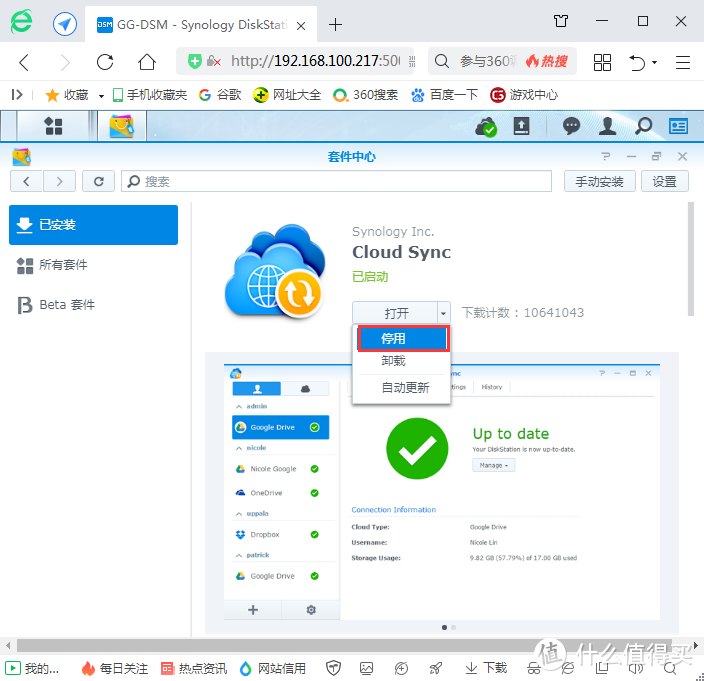Screen dimensions: 704x681
Task: Select the second screenshot page dot
Action: pyautogui.click(x=453, y=627)
